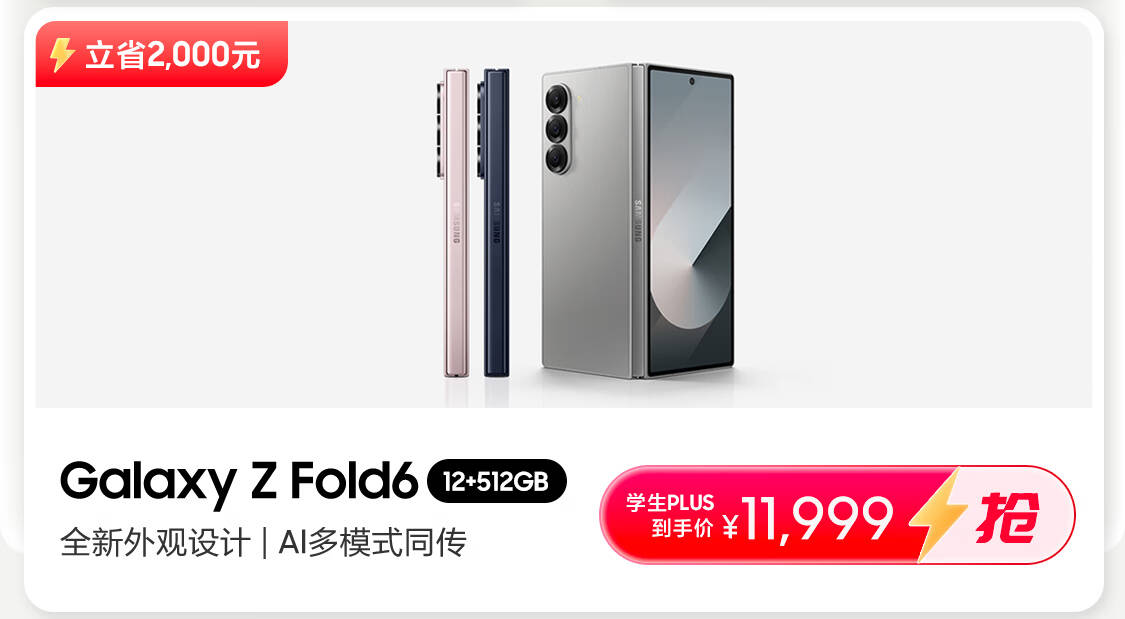Viewport: 1125px width, 619px height.
Task: Tap the ¥11,999 student price banner
Action: [x=837, y=515]
